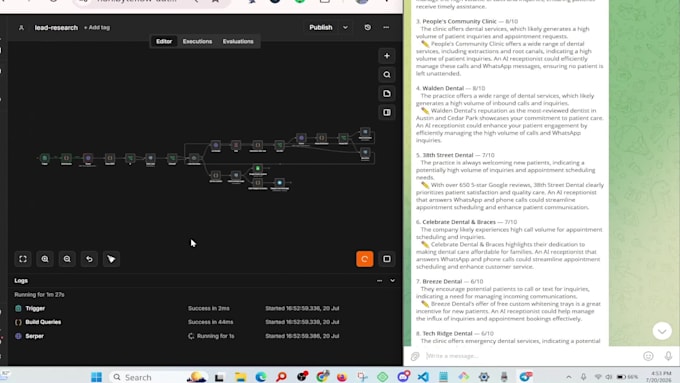Open the add node panel plus icon
The height and width of the screenshot is (383, 680).
point(387,56)
